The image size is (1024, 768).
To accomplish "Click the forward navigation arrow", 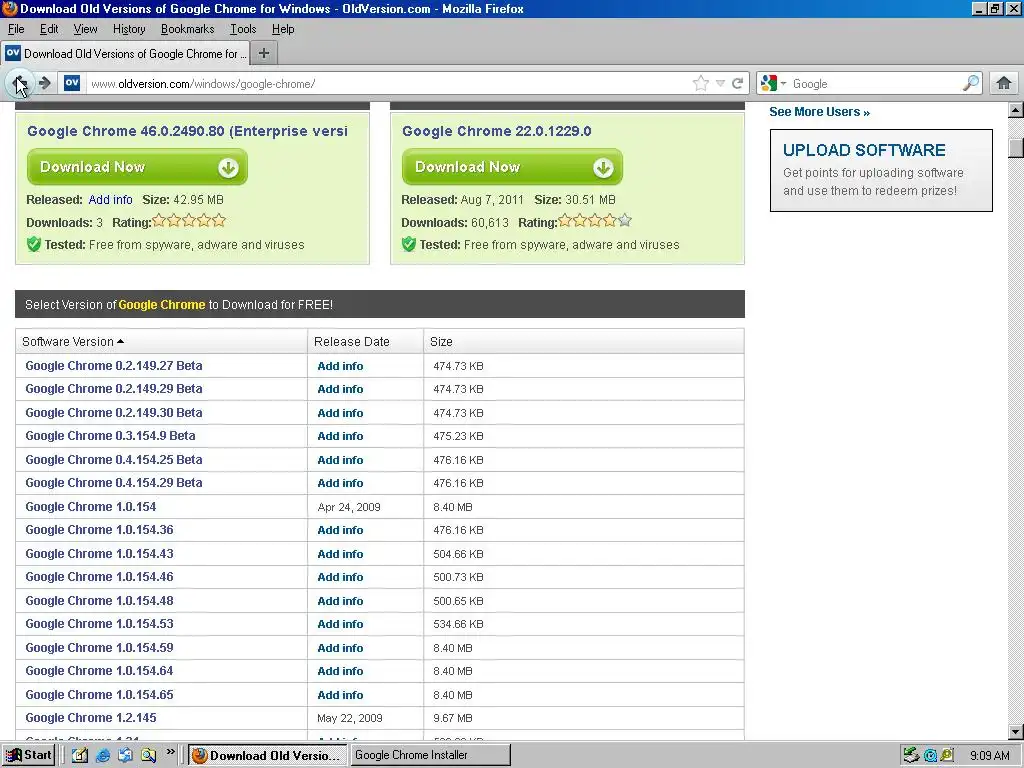I will 45,83.
